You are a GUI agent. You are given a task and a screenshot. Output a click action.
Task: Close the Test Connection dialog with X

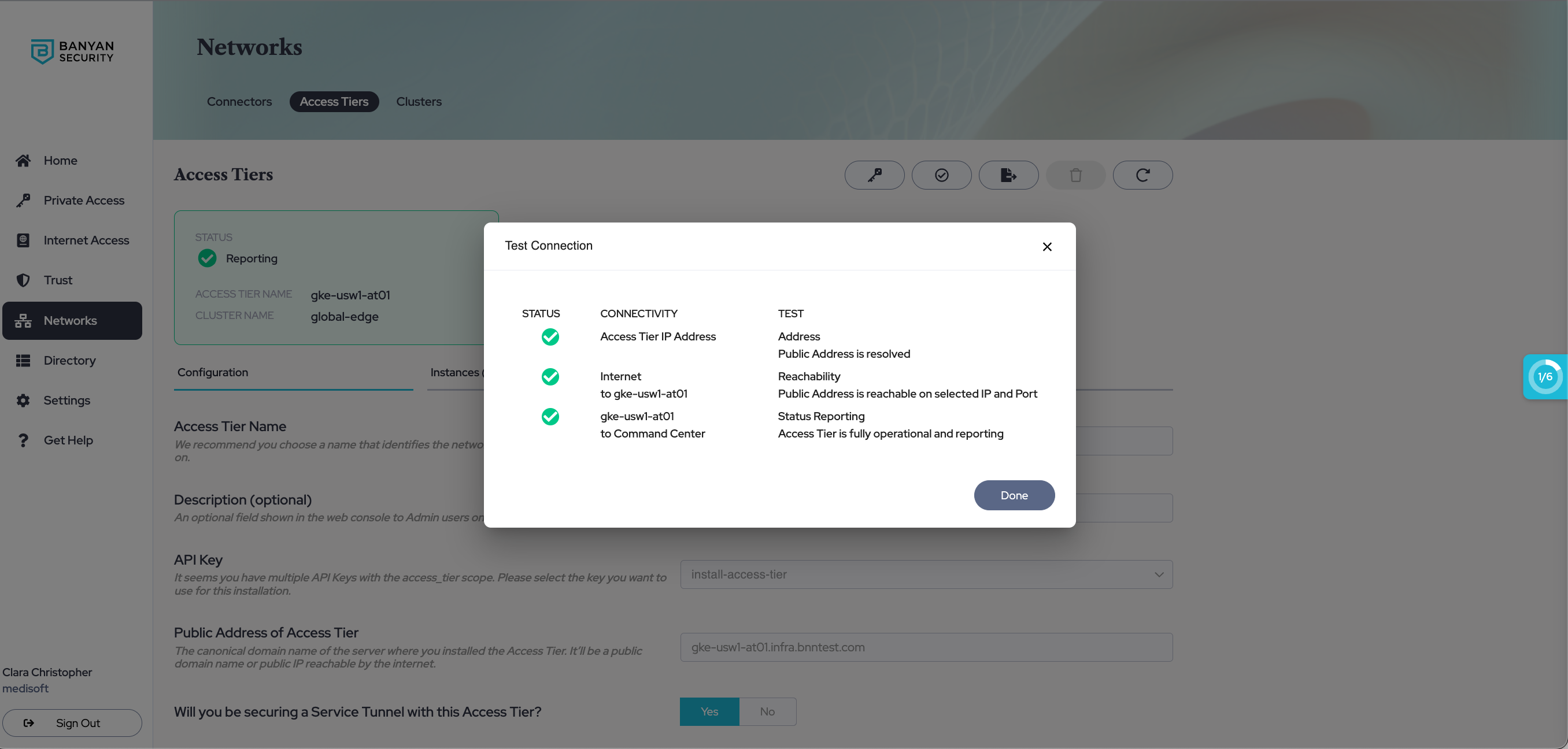point(1046,246)
